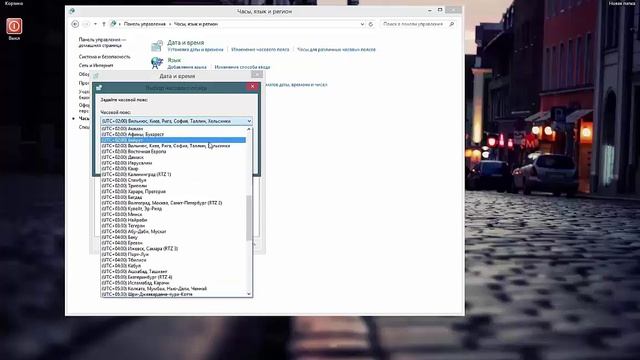Select Екатеринбург (RTZ 4) time zone
640x360 pixels.
173,277
